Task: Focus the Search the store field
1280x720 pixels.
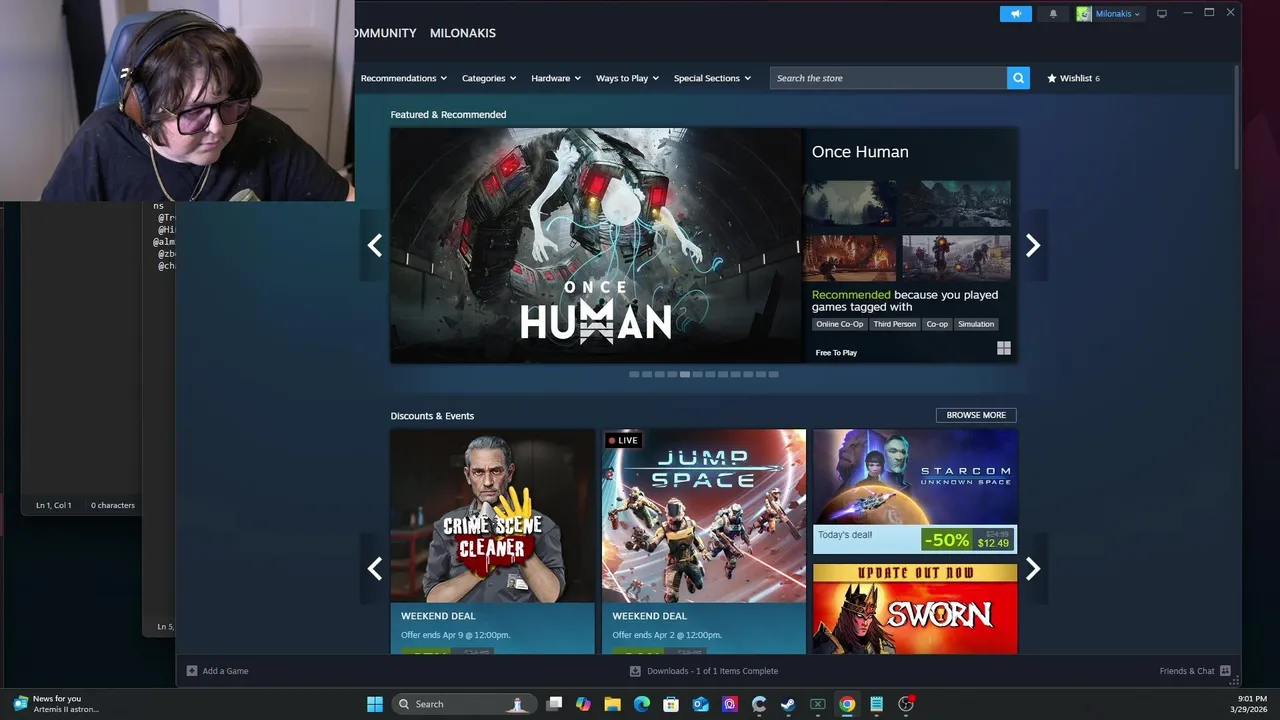Action: click(888, 78)
